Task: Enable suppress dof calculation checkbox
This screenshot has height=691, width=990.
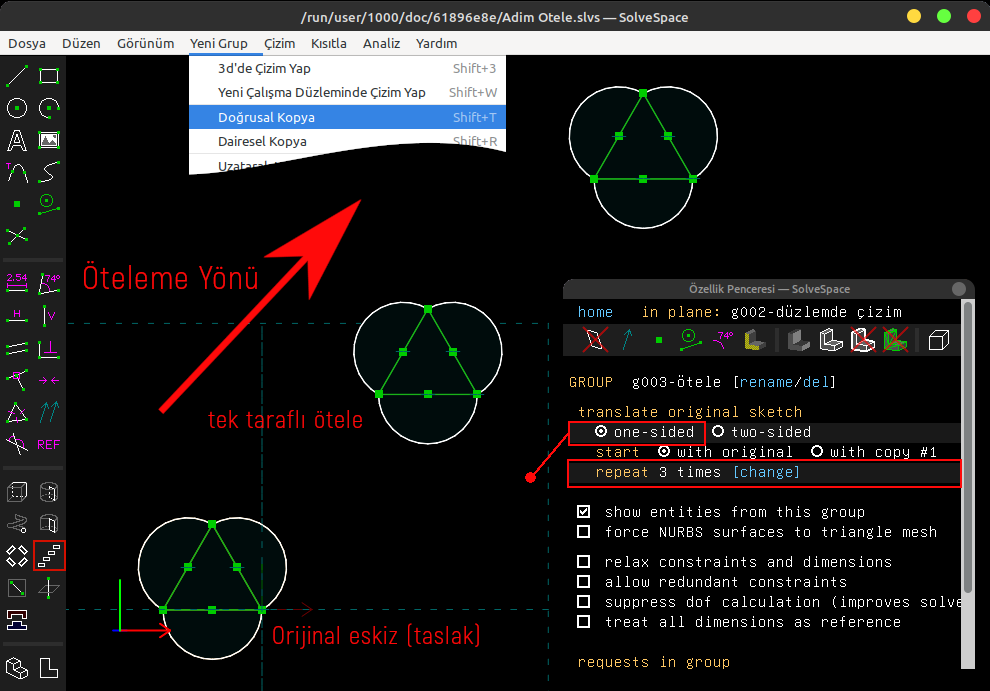Action: pos(584,602)
